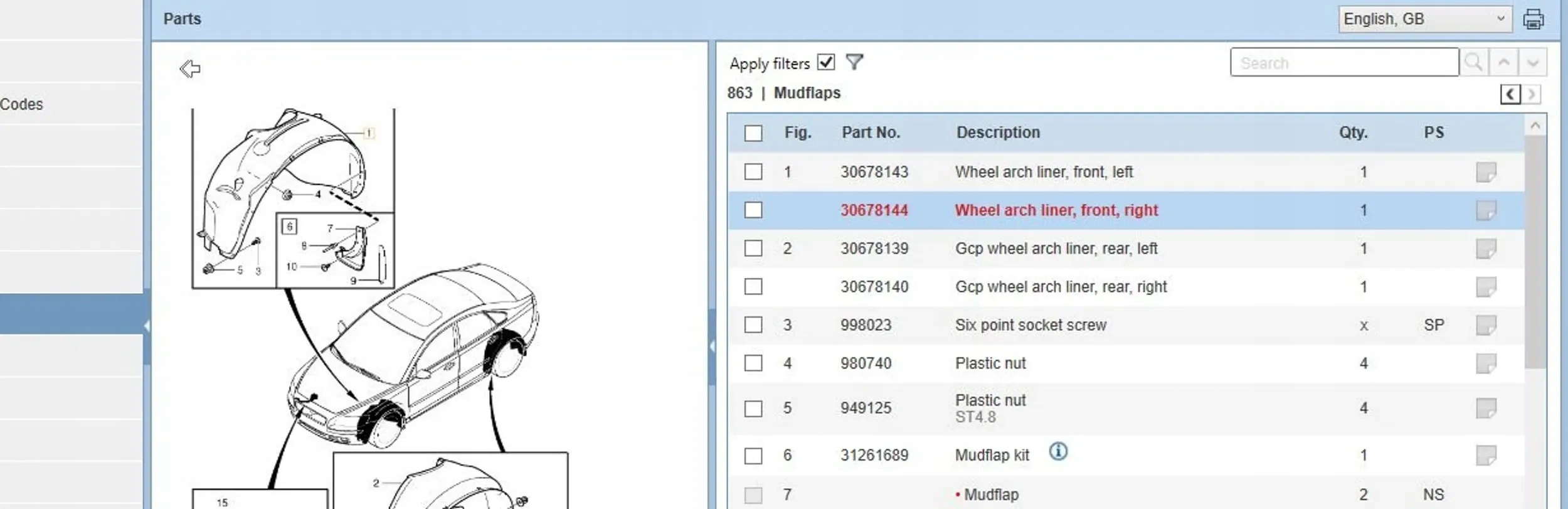Click the NS value in Mudflap row
The width and height of the screenshot is (1568, 509).
pyautogui.click(x=1434, y=495)
